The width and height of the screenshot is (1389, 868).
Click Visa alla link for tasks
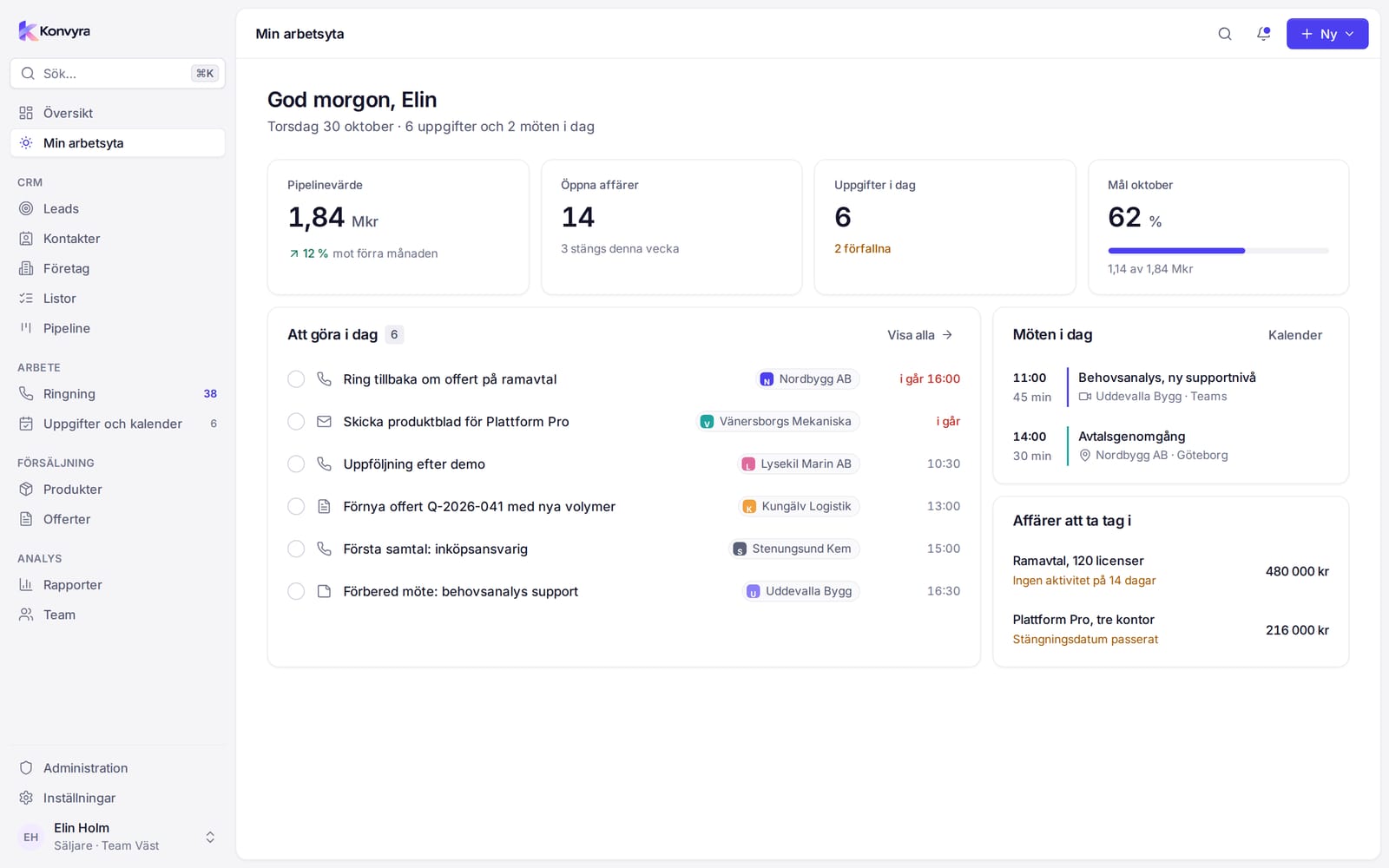click(920, 335)
